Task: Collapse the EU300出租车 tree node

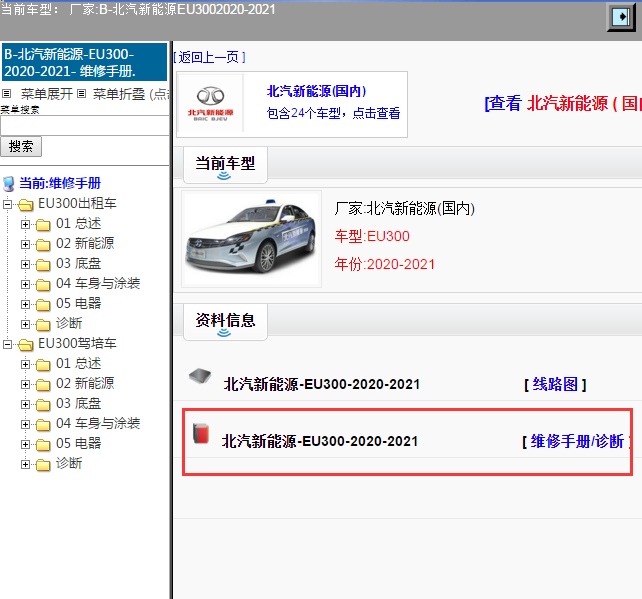Action: pos(7,204)
